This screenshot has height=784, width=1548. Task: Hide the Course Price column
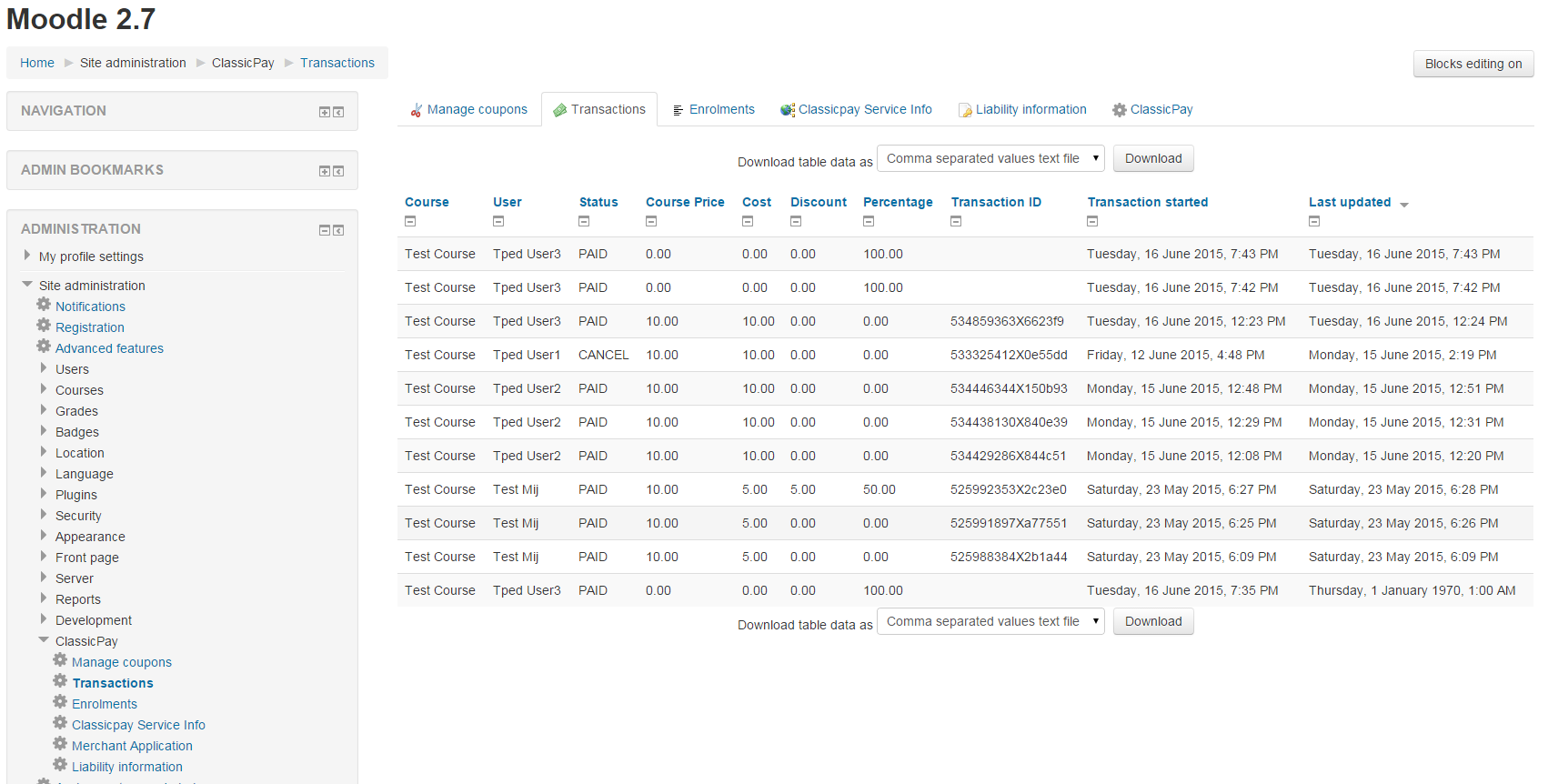[651, 221]
